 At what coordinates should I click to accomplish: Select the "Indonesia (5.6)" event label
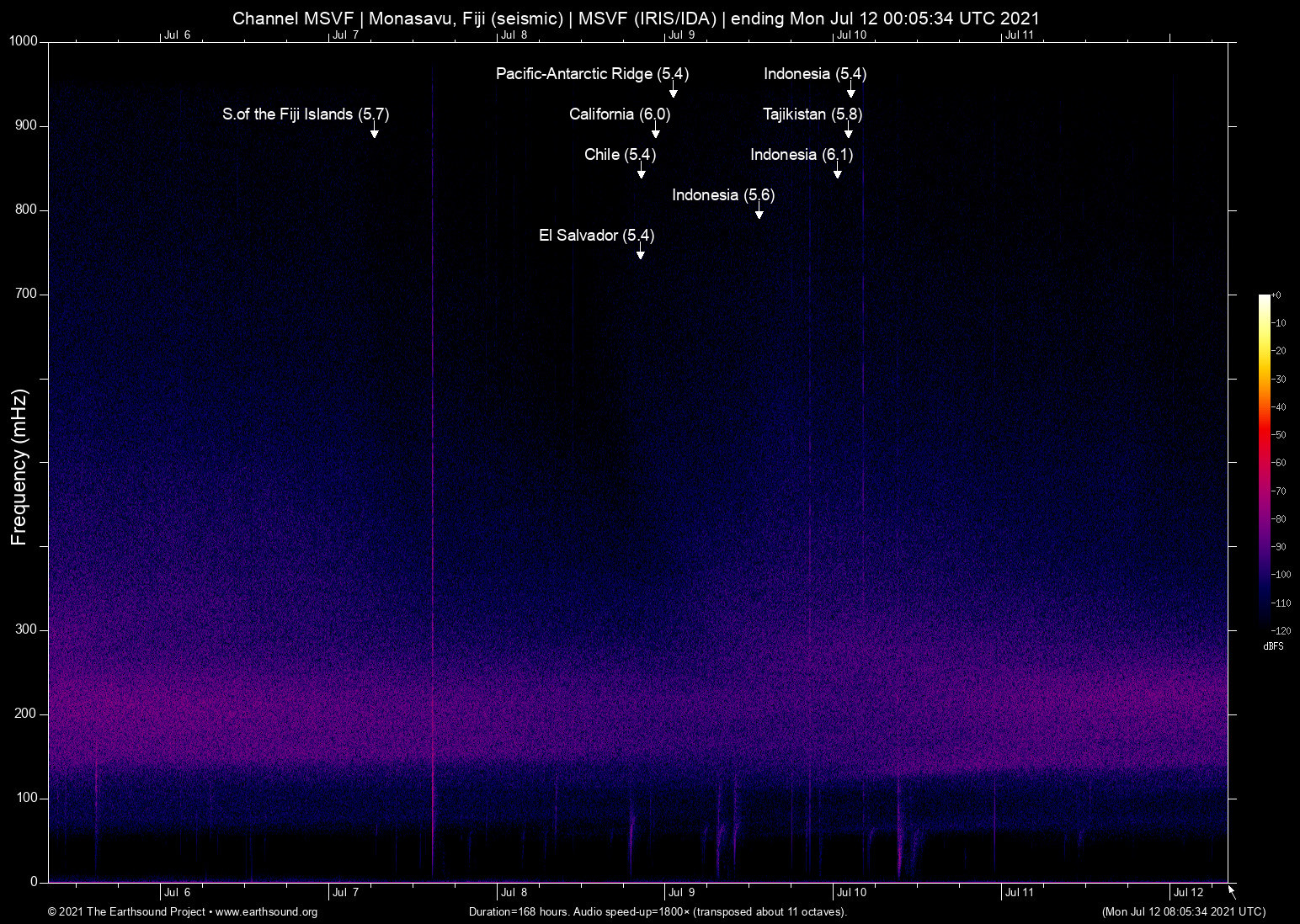coord(723,195)
